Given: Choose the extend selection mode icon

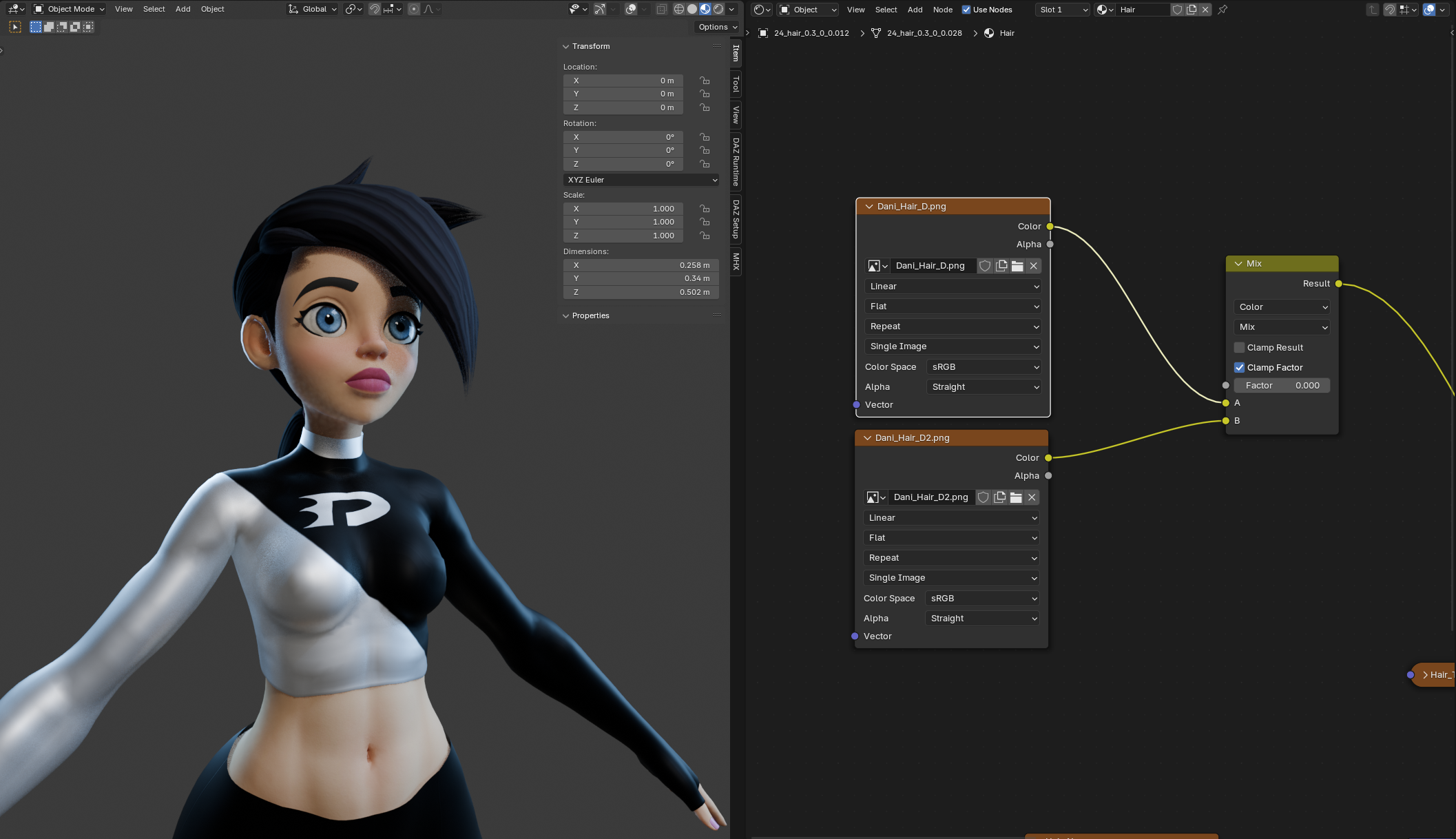Looking at the screenshot, I should tap(49, 27).
